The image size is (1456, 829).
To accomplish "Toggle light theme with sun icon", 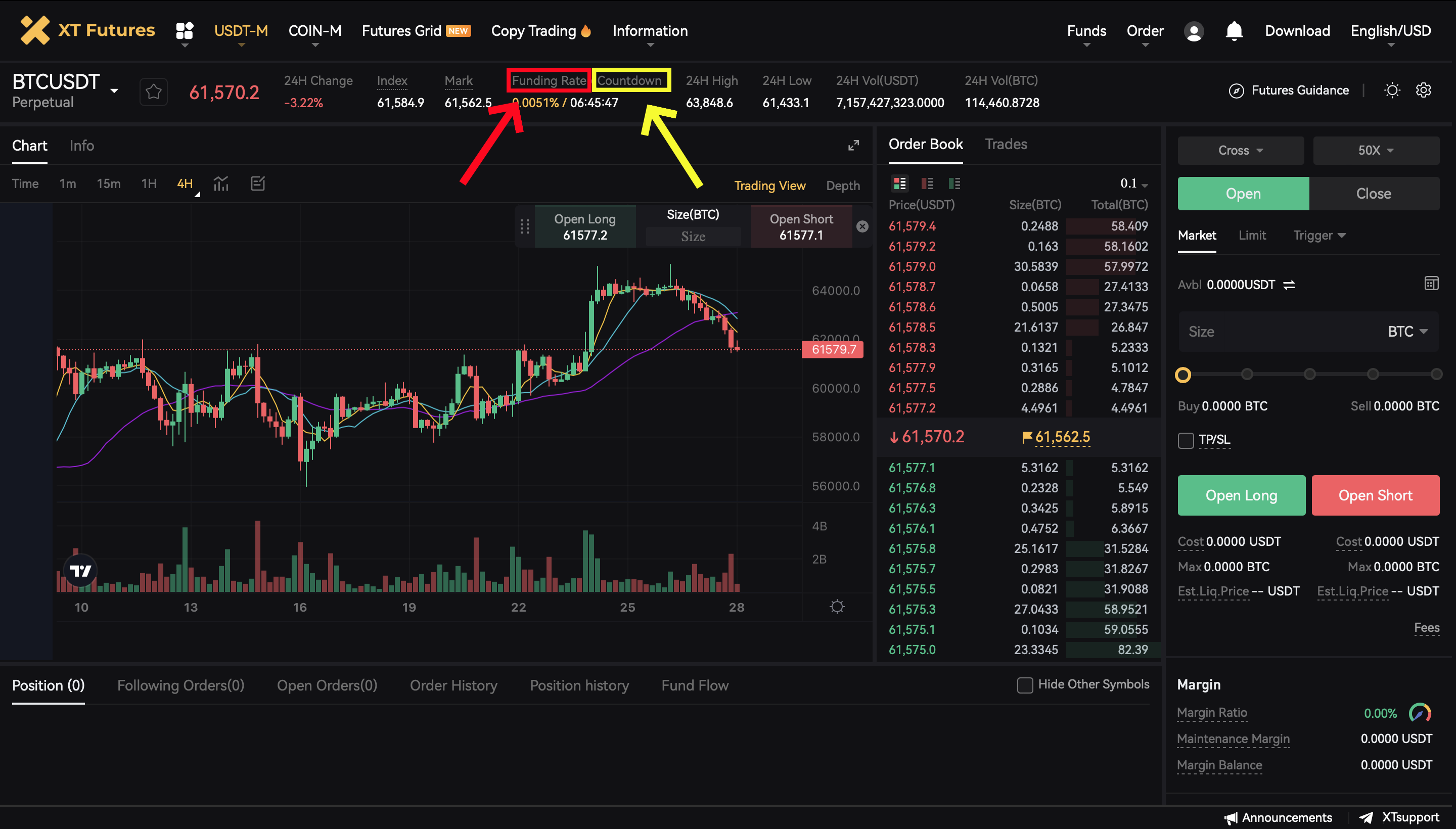I will (1392, 90).
